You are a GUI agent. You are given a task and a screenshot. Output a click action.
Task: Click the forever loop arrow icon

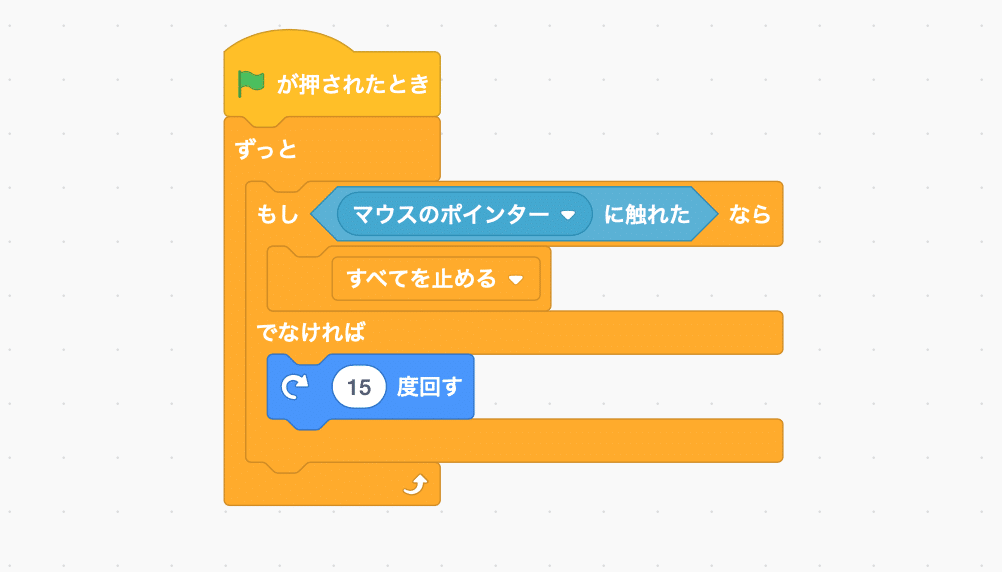pos(415,484)
